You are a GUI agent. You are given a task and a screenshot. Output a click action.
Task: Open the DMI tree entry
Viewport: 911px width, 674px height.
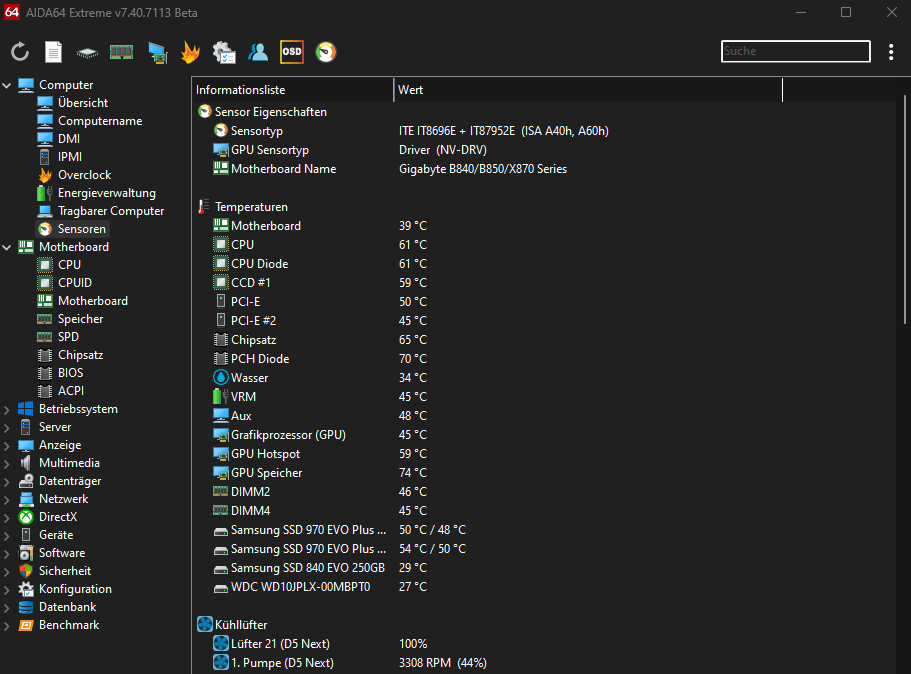coord(59,139)
